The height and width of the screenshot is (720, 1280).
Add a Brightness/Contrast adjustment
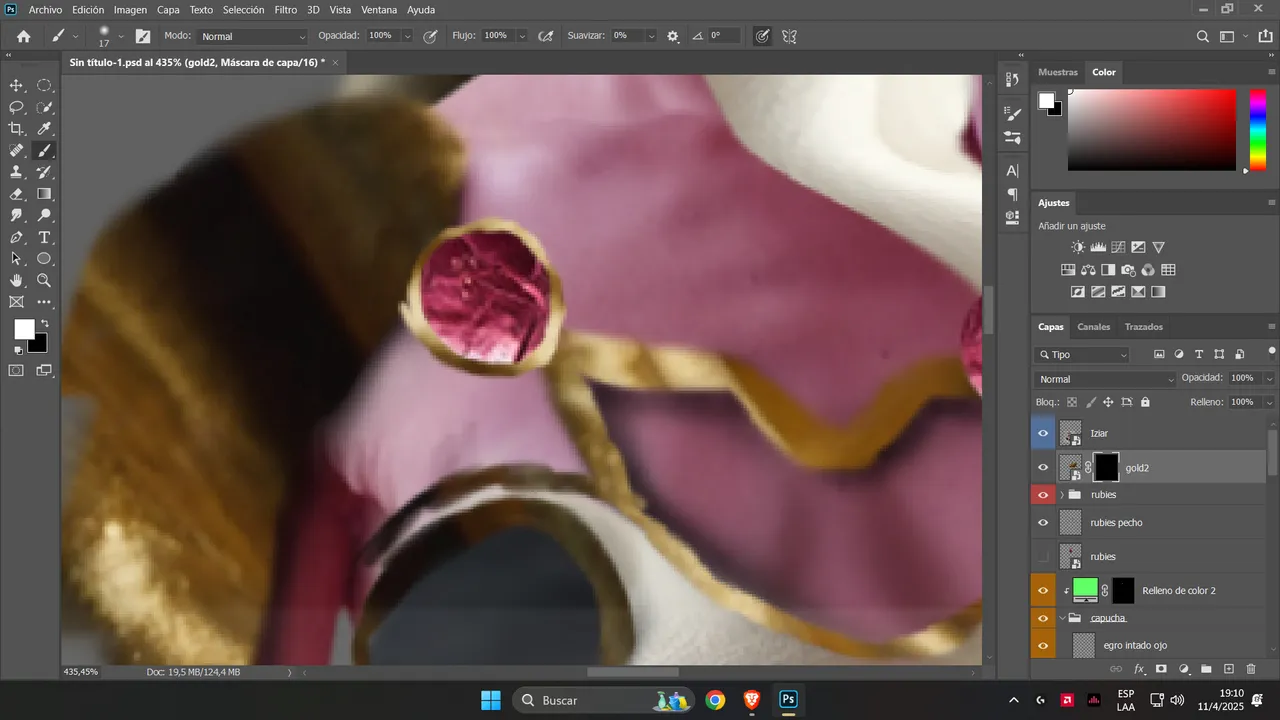coord(1078,247)
